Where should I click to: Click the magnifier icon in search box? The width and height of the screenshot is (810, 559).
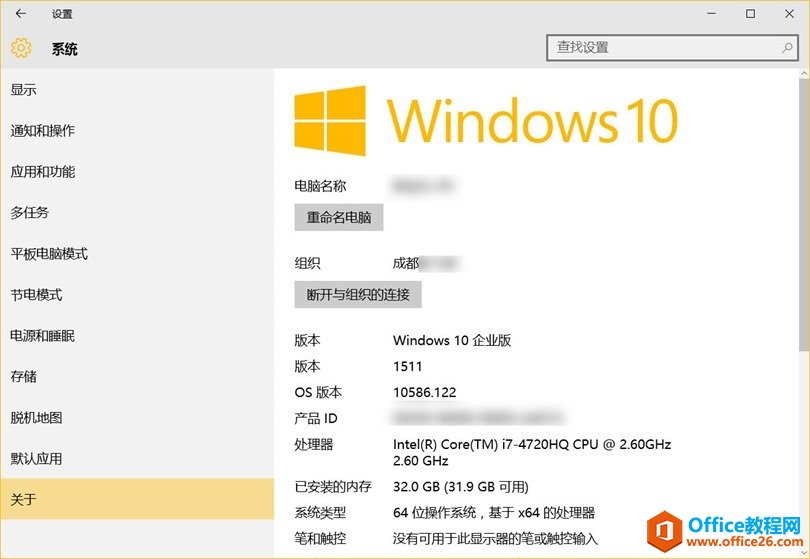click(787, 48)
